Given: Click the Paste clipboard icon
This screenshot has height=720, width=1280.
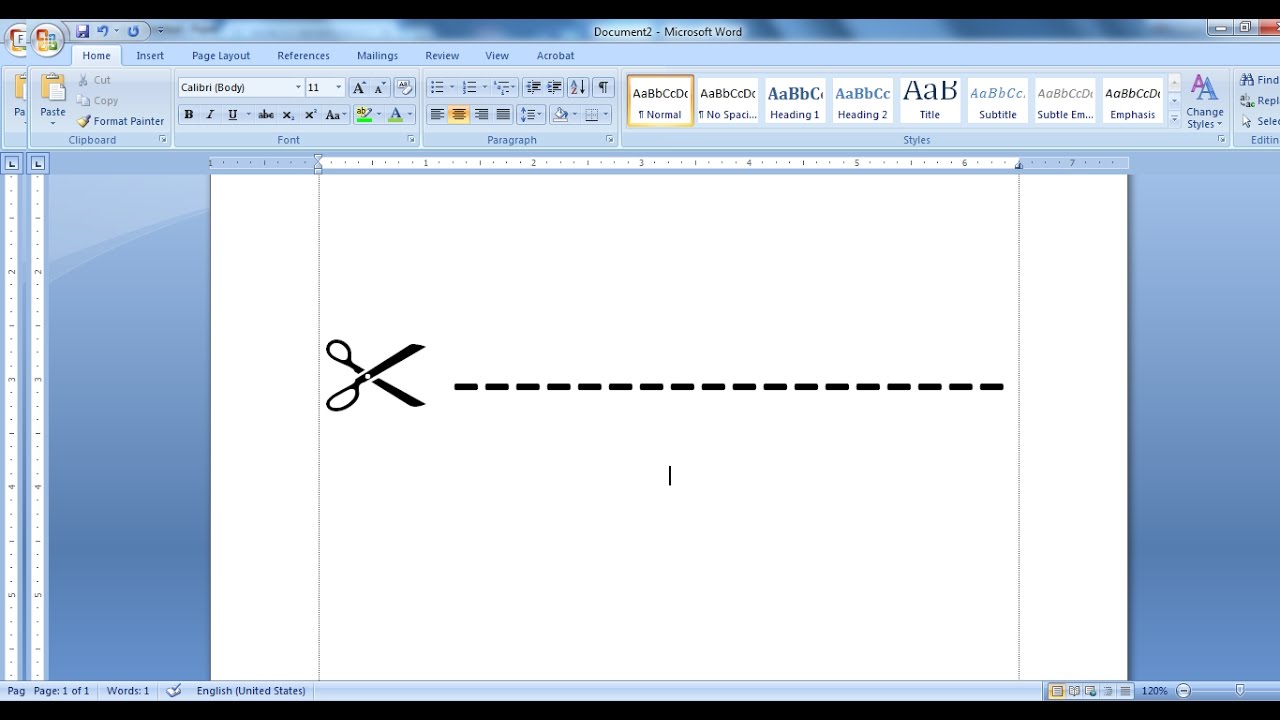Looking at the screenshot, I should (x=53, y=88).
